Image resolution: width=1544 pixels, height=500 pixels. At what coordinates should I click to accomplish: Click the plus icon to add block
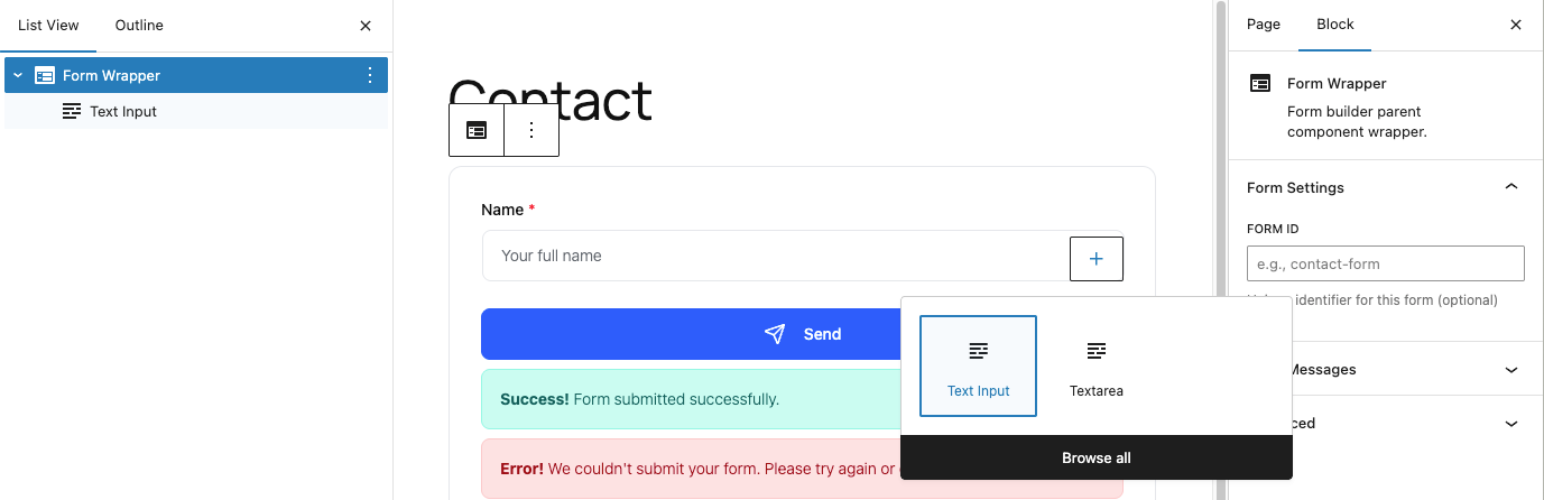click(1096, 259)
